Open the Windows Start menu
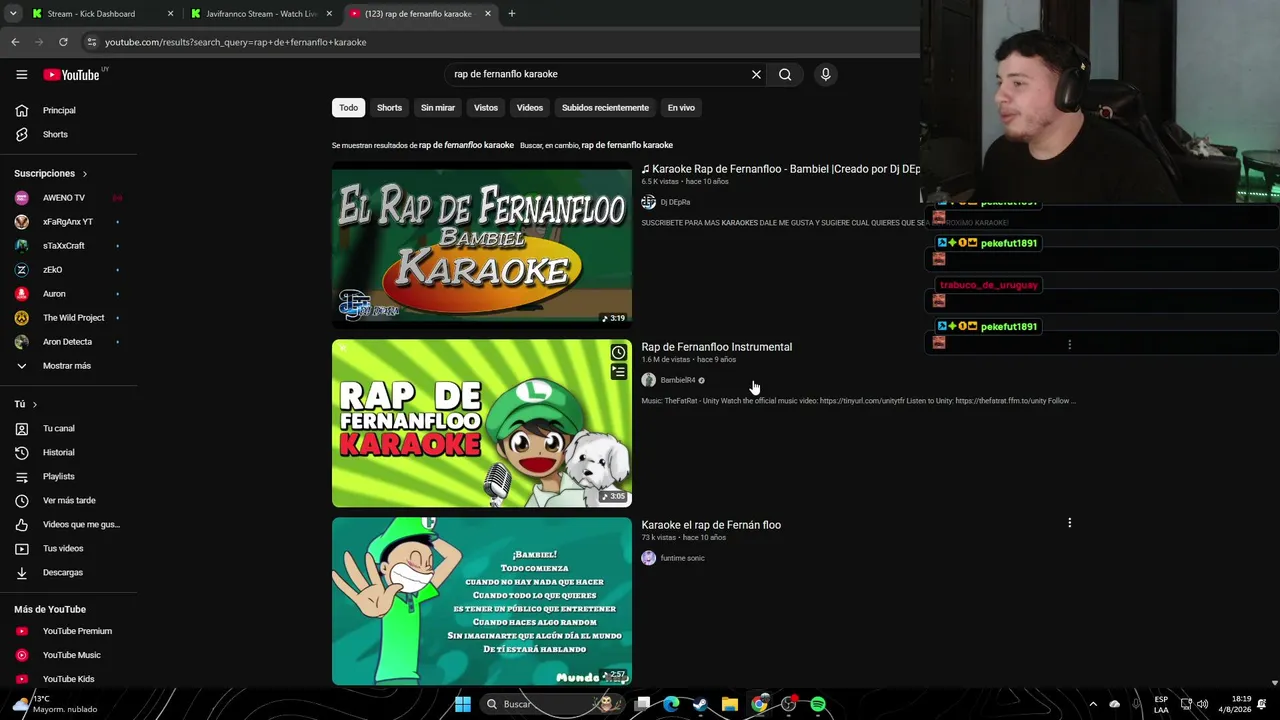 (462, 704)
